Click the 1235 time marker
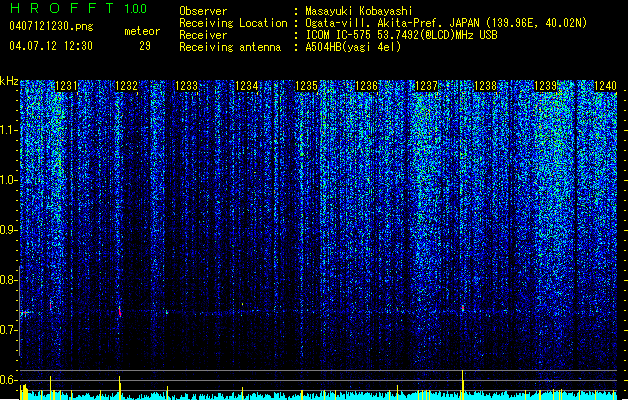 tap(306, 86)
